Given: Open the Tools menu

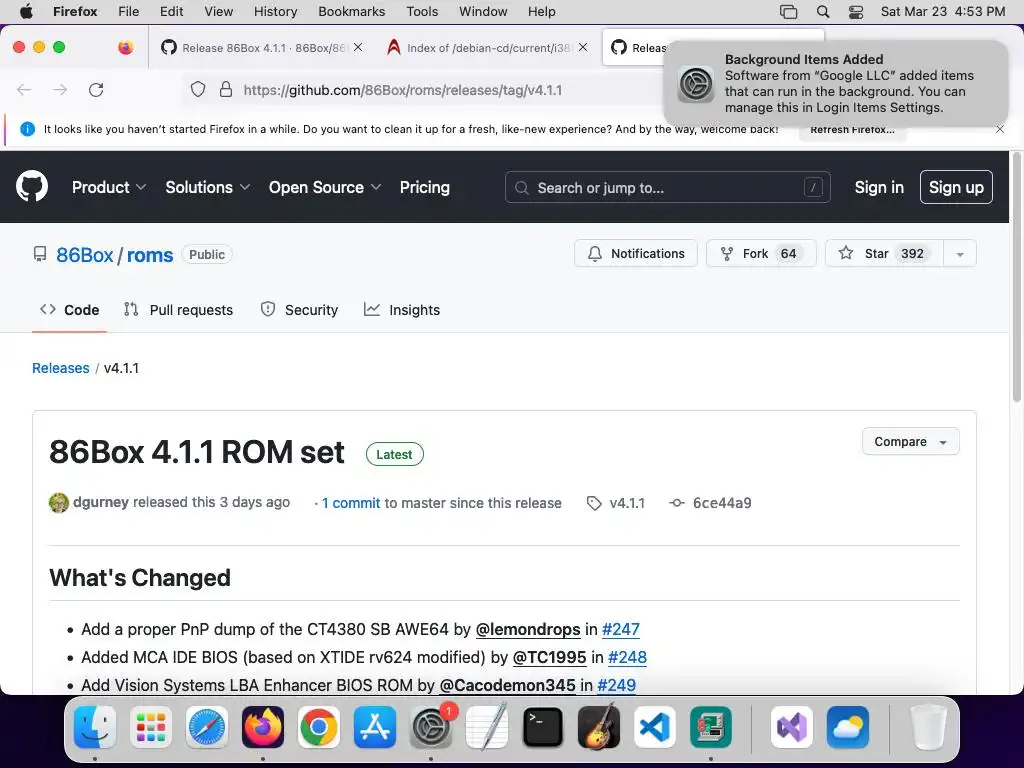Looking at the screenshot, I should point(422,11).
